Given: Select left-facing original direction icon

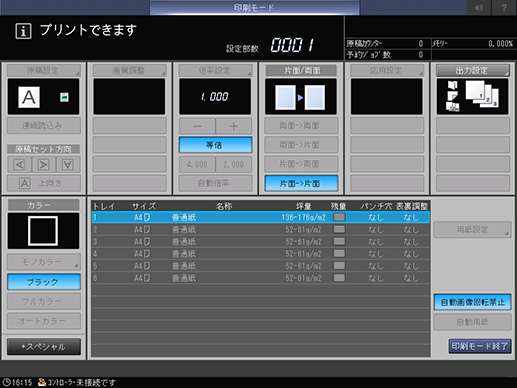Looking at the screenshot, I should (19, 164).
